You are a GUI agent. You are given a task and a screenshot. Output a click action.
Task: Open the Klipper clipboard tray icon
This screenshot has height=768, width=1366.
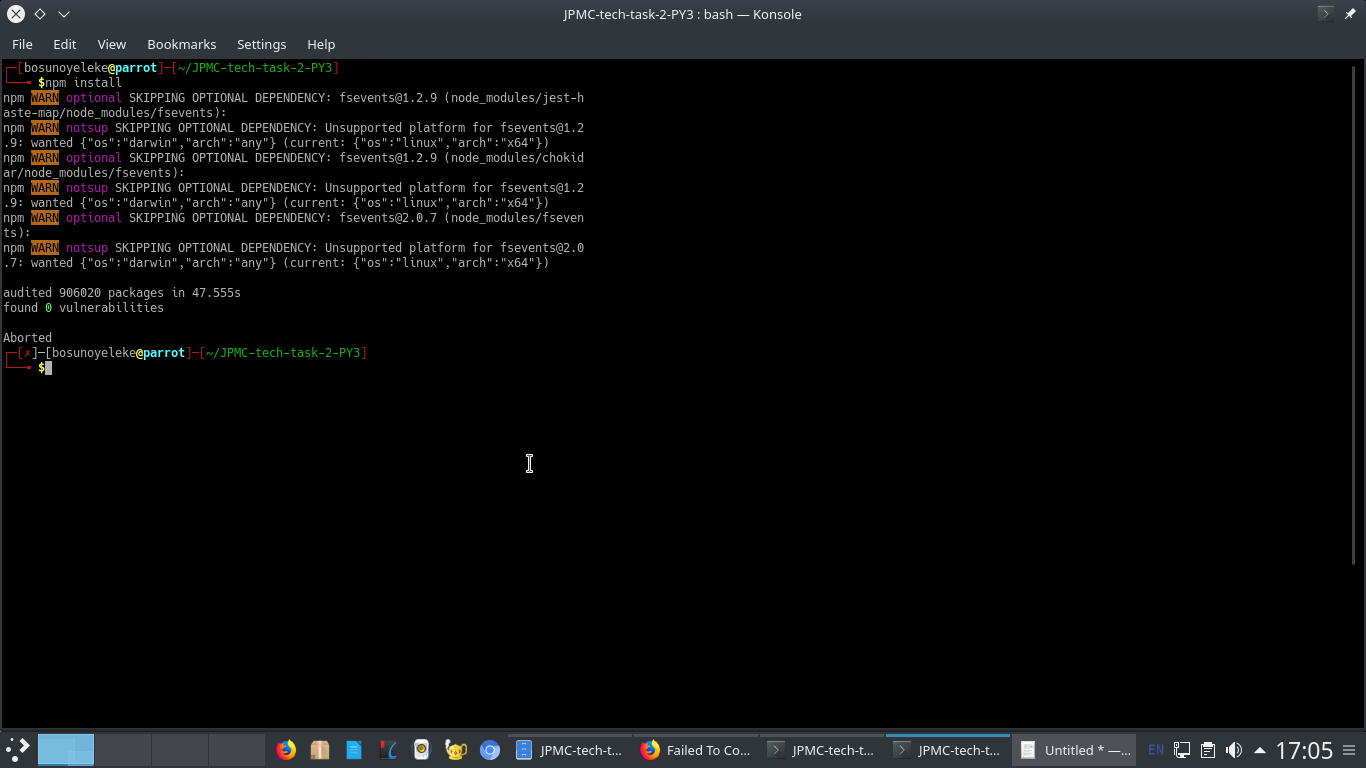[1208, 750]
